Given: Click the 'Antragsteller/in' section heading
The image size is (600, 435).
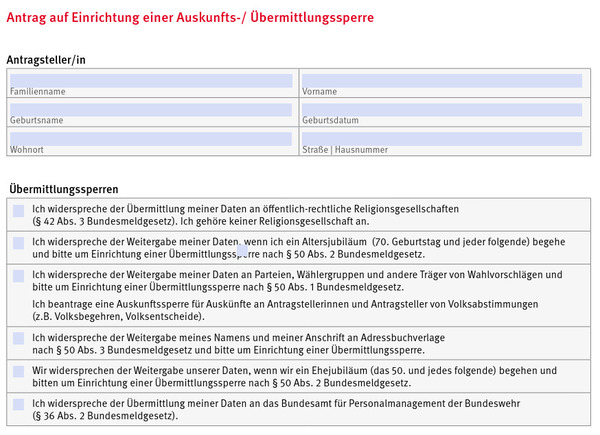Looking at the screenshot, I should tap(46, 60).
